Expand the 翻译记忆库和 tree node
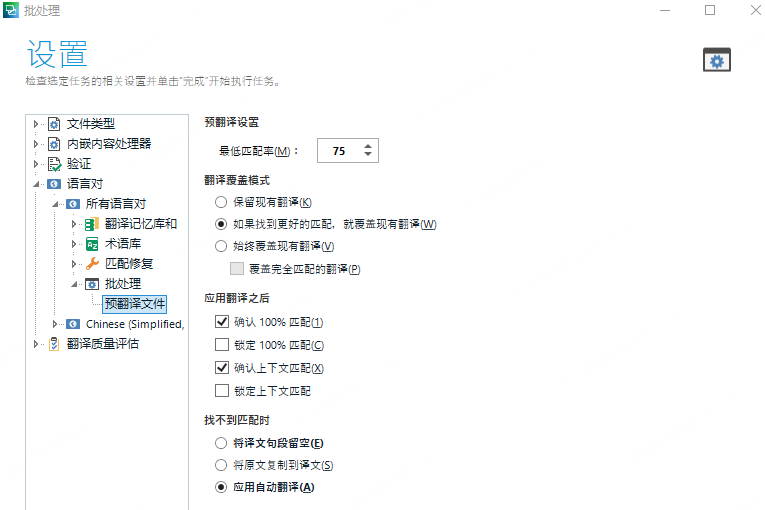This screenshot has height=510, width=765. (74, 224)
